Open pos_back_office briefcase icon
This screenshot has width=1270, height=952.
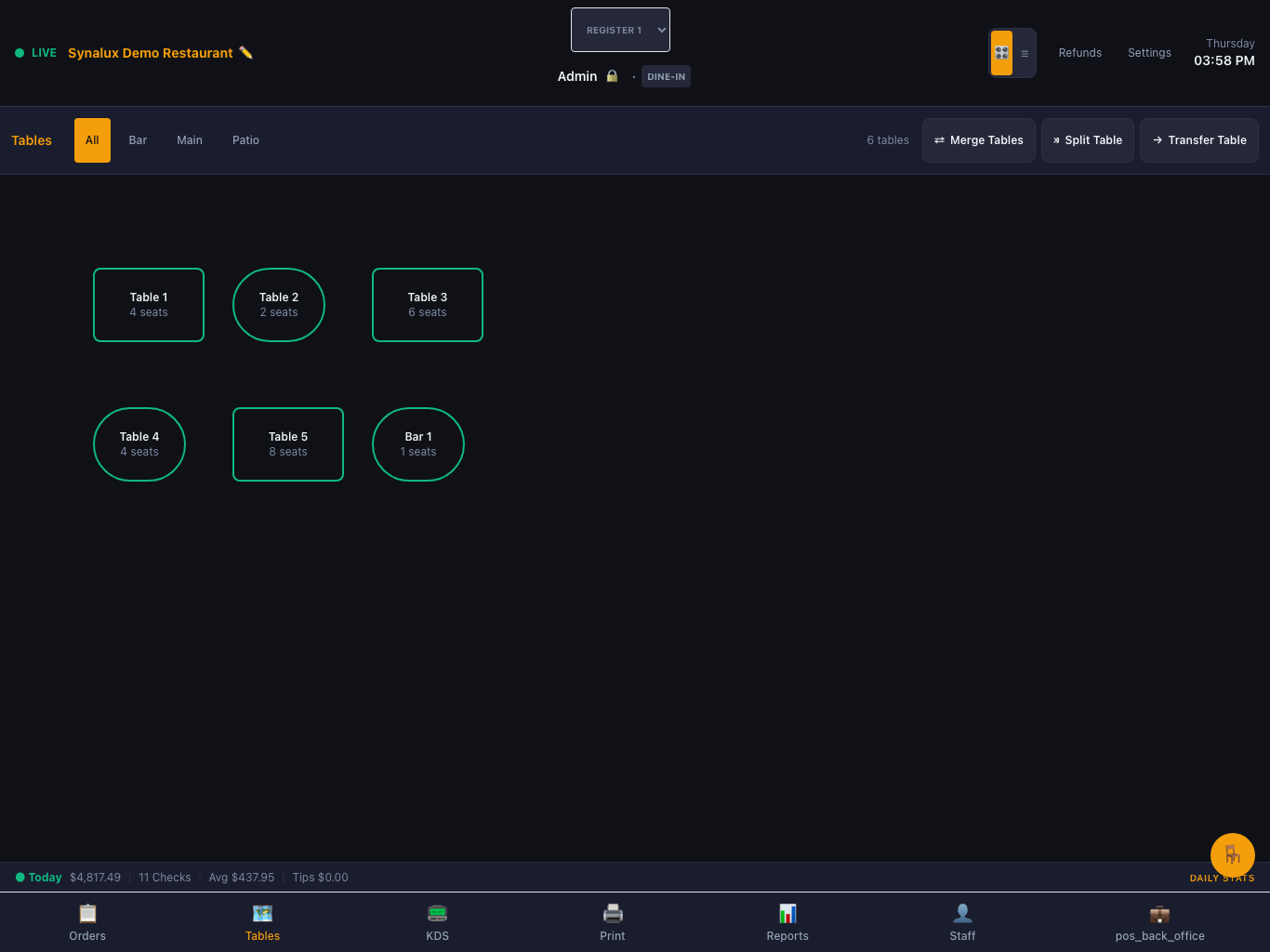1159,913
